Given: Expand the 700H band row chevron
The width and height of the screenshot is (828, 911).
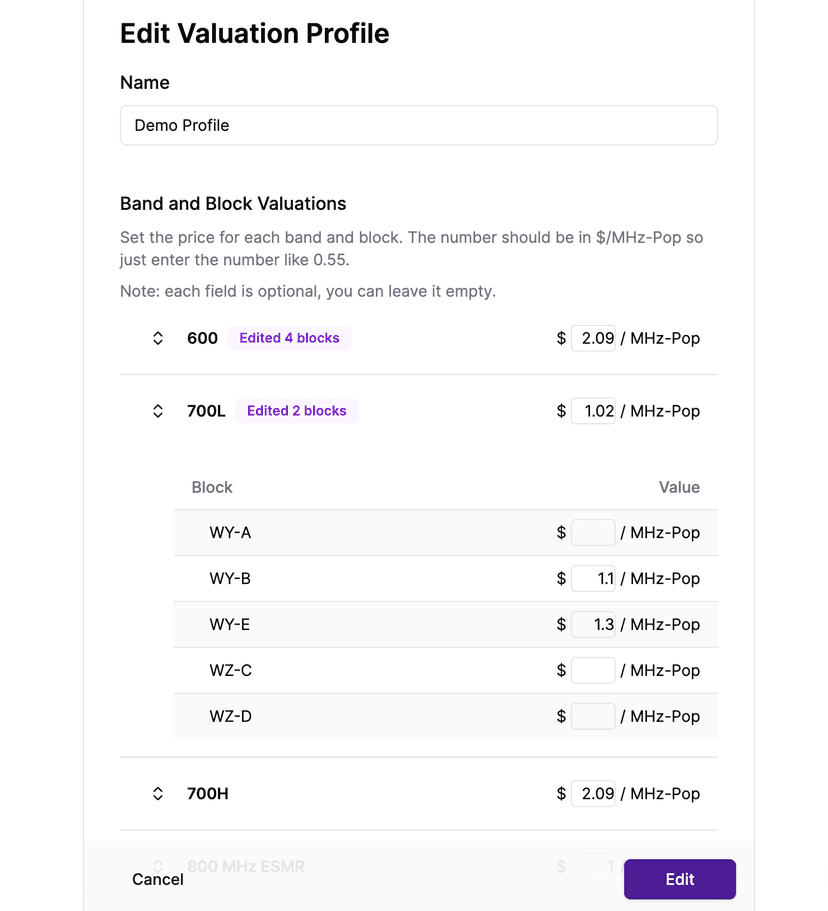Looking at the screenshot, I should 158,794.
